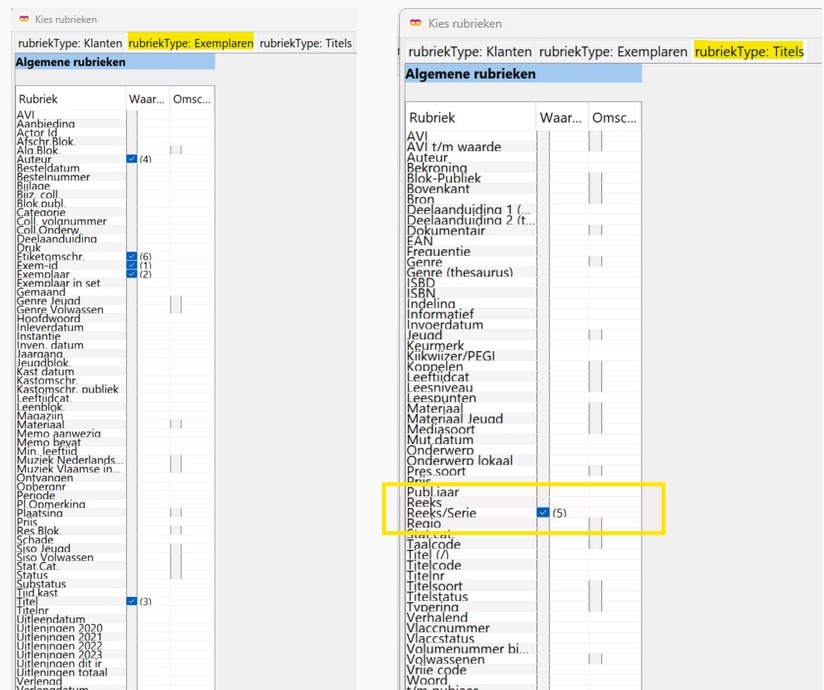Uncheck the Reeks/Serie checkbox in the right window
This screenshot has height=690, width=824.
[x=543, y=512]
